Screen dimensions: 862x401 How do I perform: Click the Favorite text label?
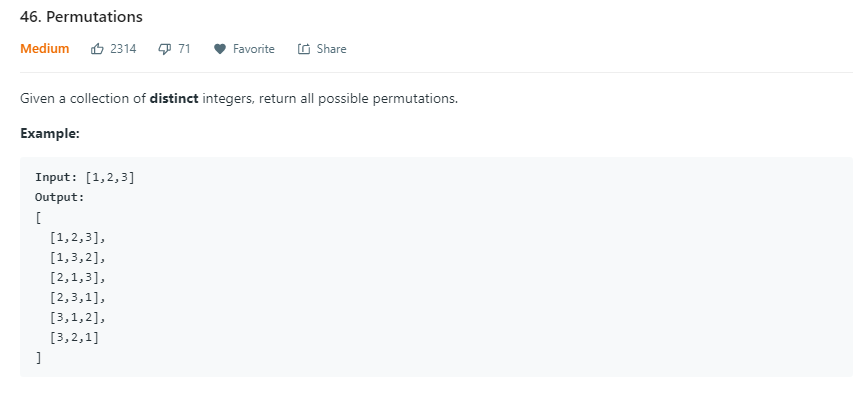point(253,49)
